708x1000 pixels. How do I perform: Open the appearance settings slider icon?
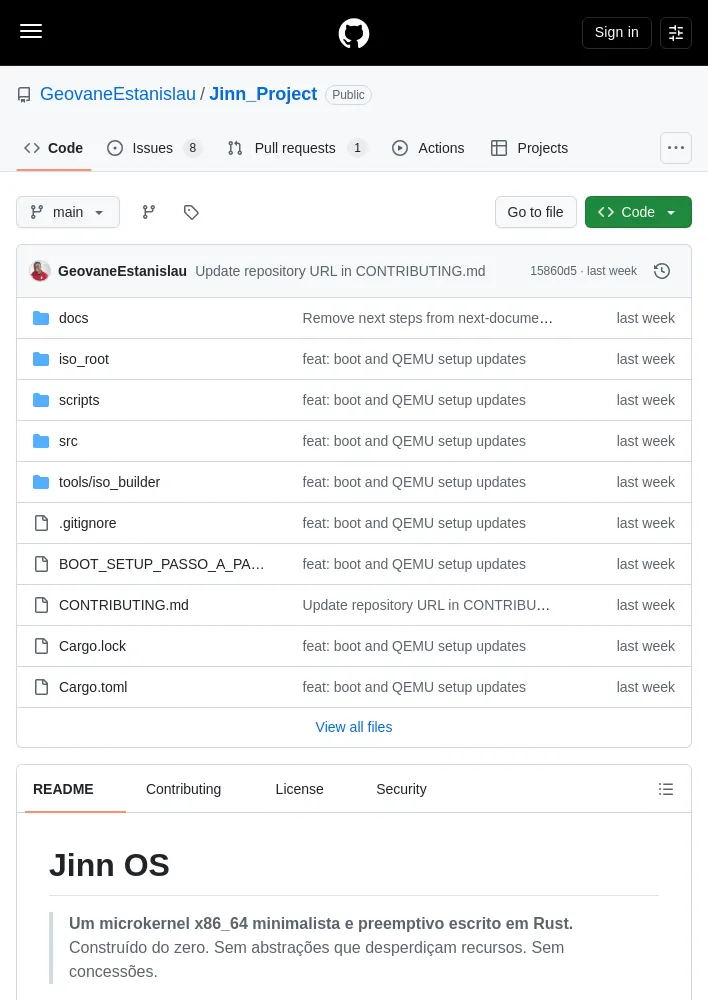(675, 33)
